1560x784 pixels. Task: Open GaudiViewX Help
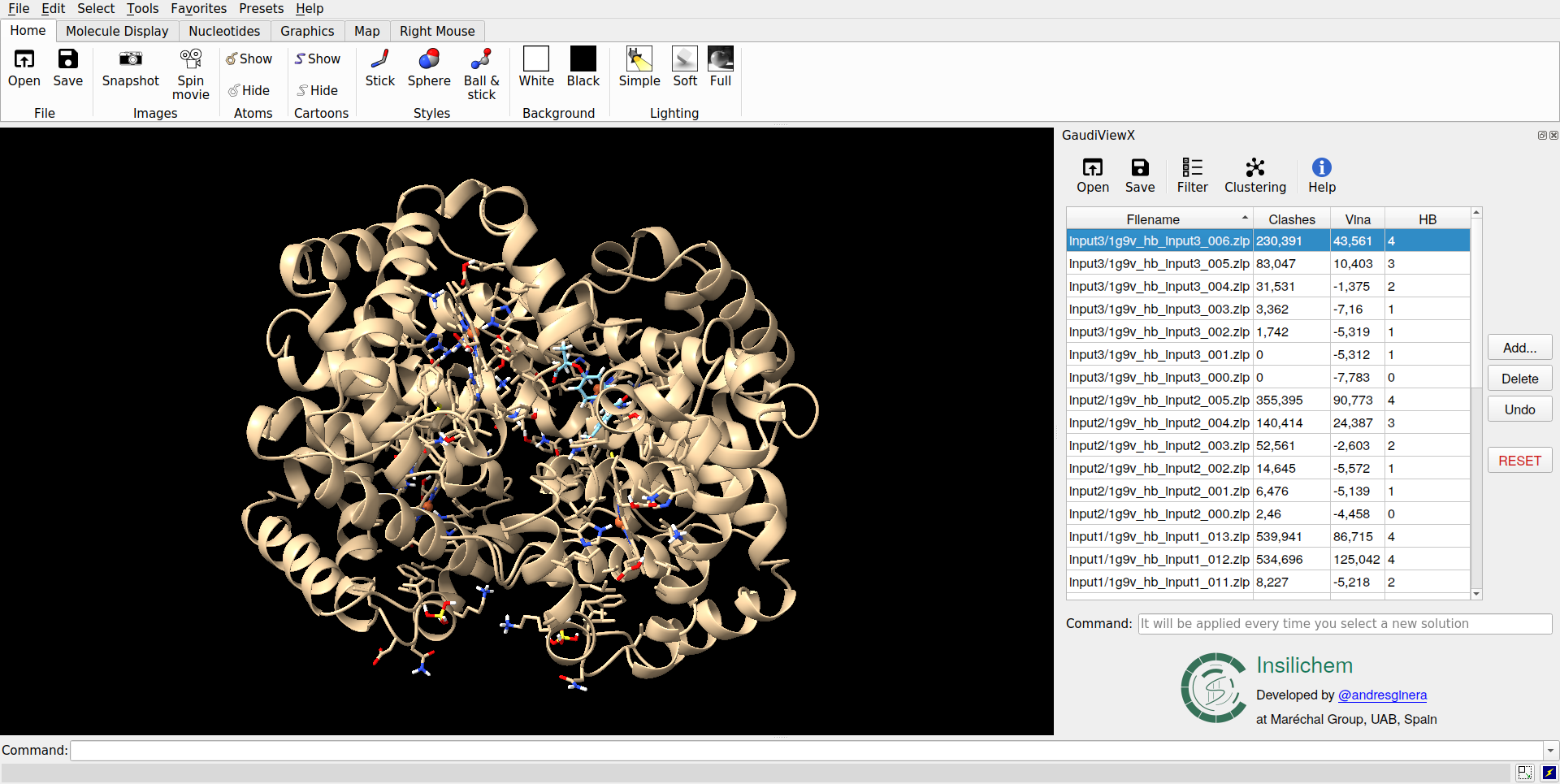pyautogui.click(x=1322, y=175)
